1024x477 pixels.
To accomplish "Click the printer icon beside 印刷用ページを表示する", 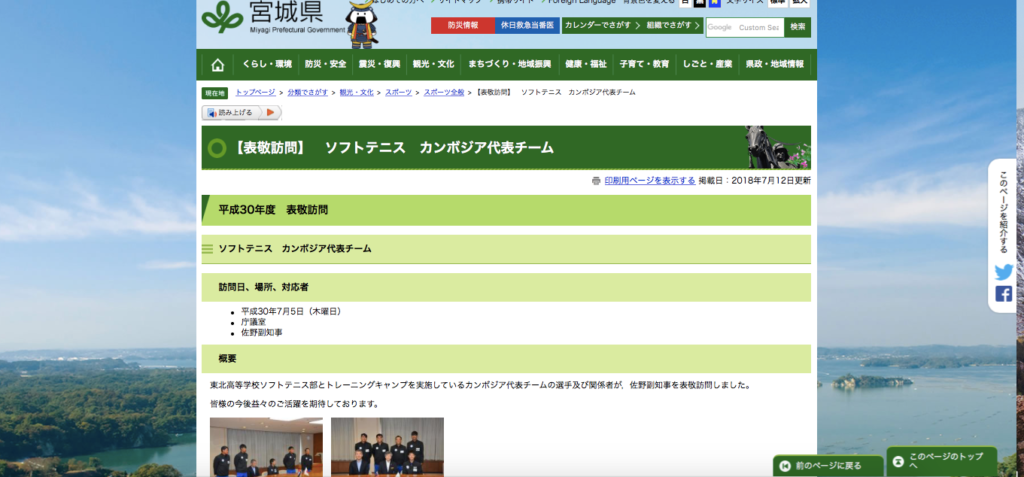I will pos(596,181).
